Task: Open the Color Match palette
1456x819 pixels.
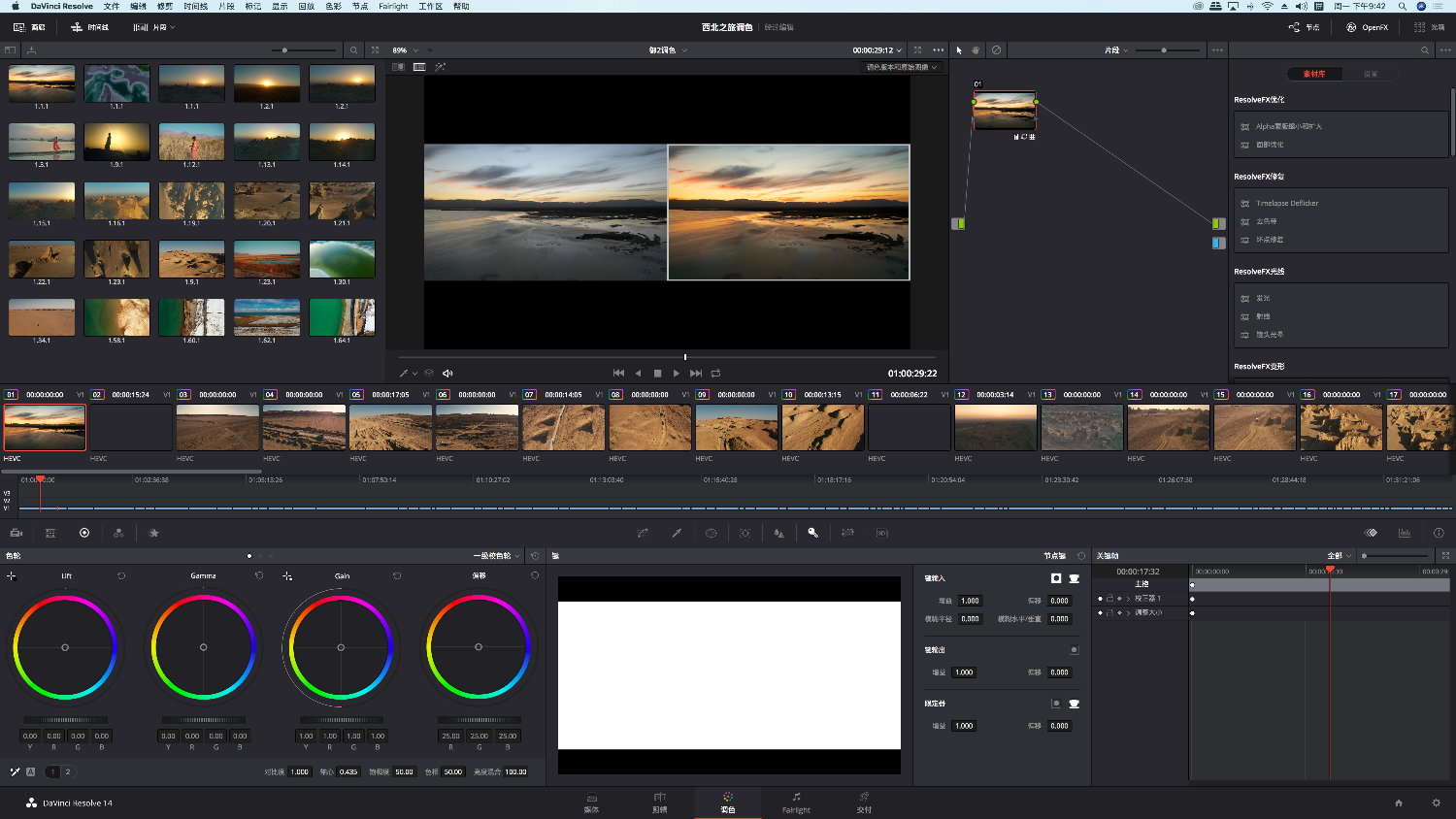Action: point(50,533)
